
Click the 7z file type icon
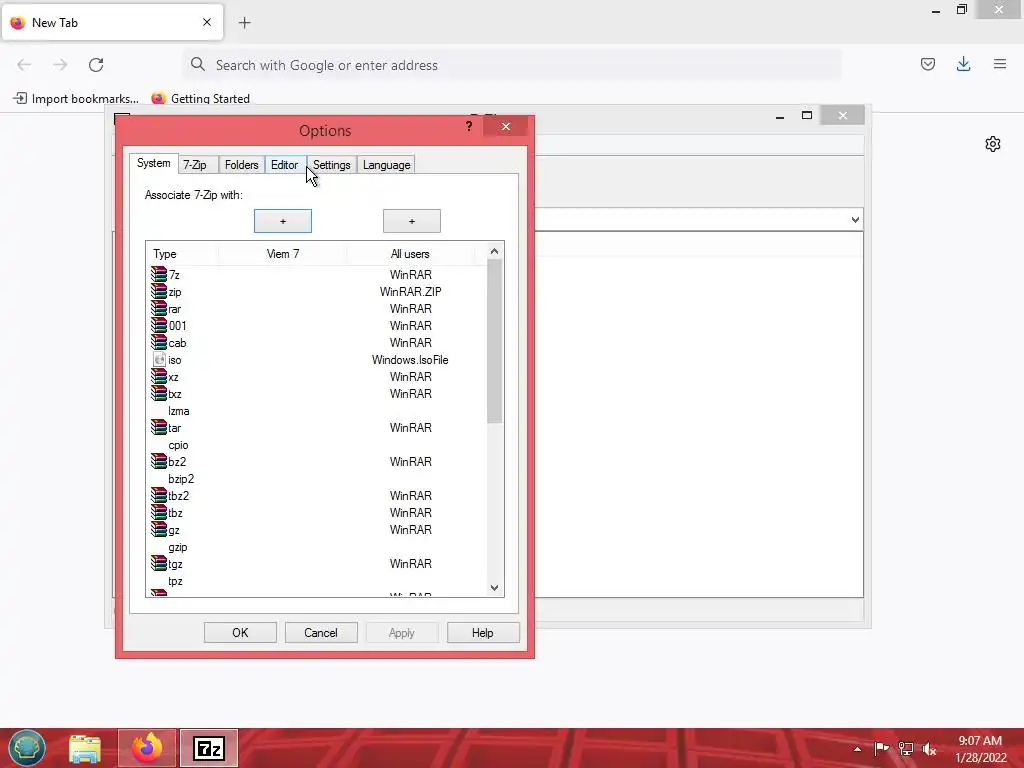click(159, 274)
